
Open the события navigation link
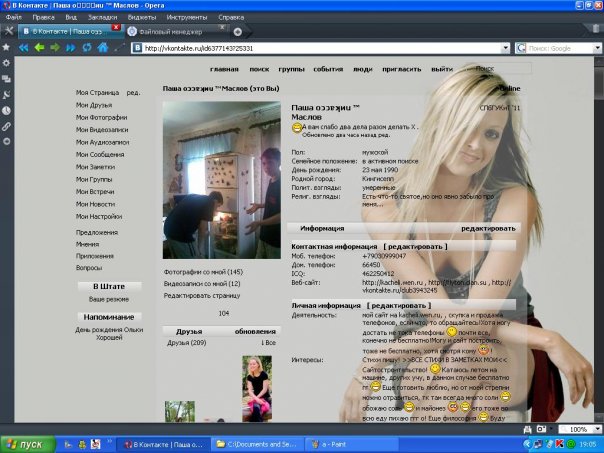[328, 69]
